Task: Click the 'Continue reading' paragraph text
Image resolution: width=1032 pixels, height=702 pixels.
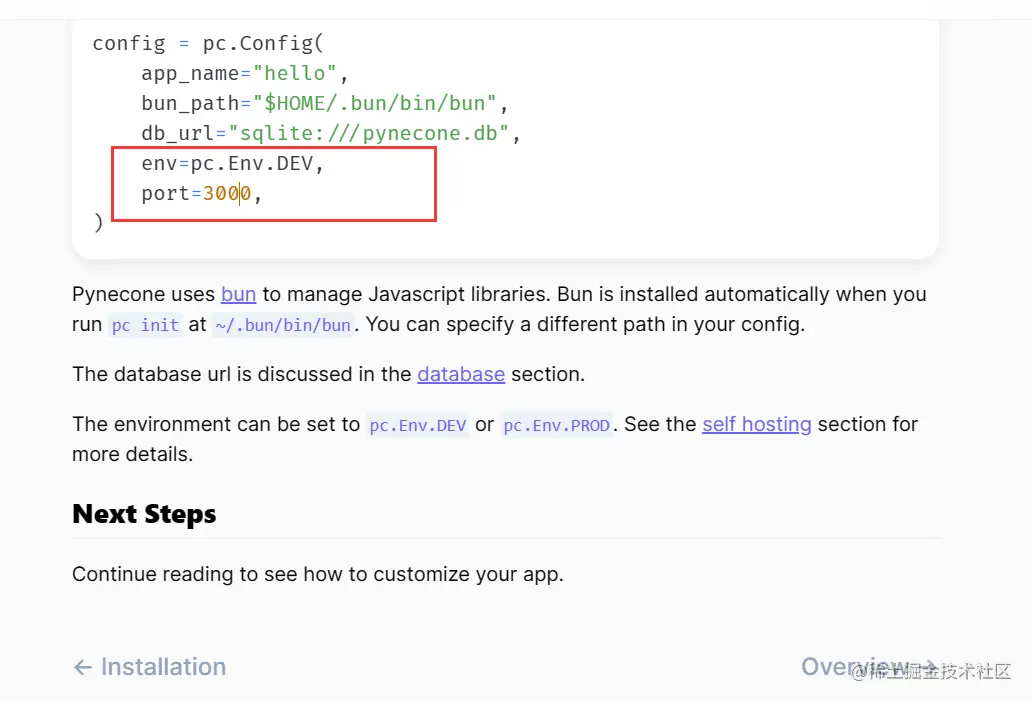Action: [317, 574]
